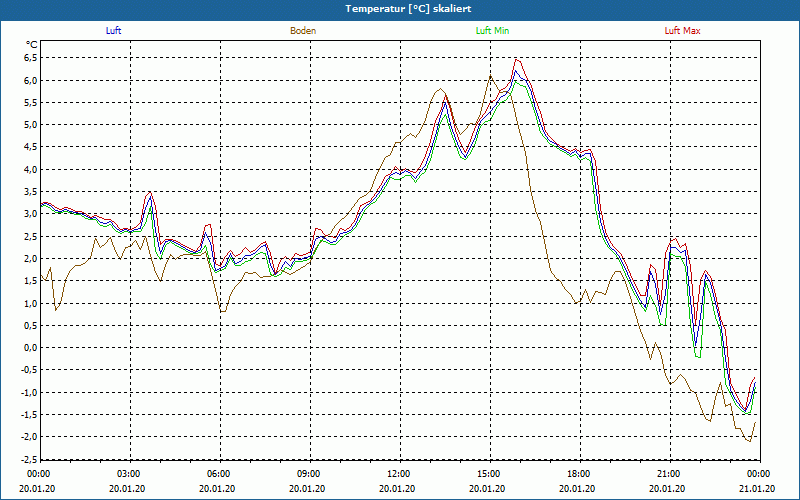Click the °C unit label on the y-axis
This screenshot has height=500, width=800.
31,44
